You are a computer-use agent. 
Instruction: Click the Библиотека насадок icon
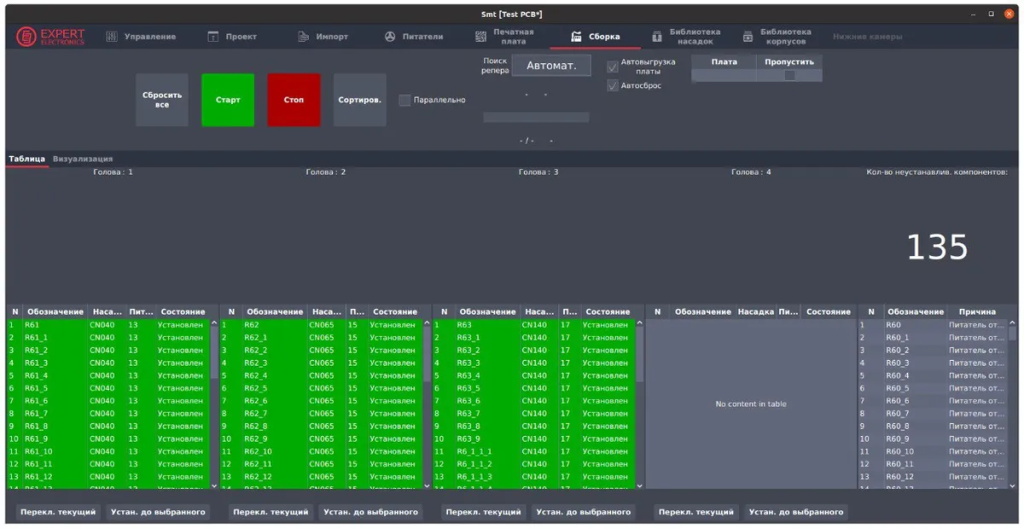pos(657,37)
